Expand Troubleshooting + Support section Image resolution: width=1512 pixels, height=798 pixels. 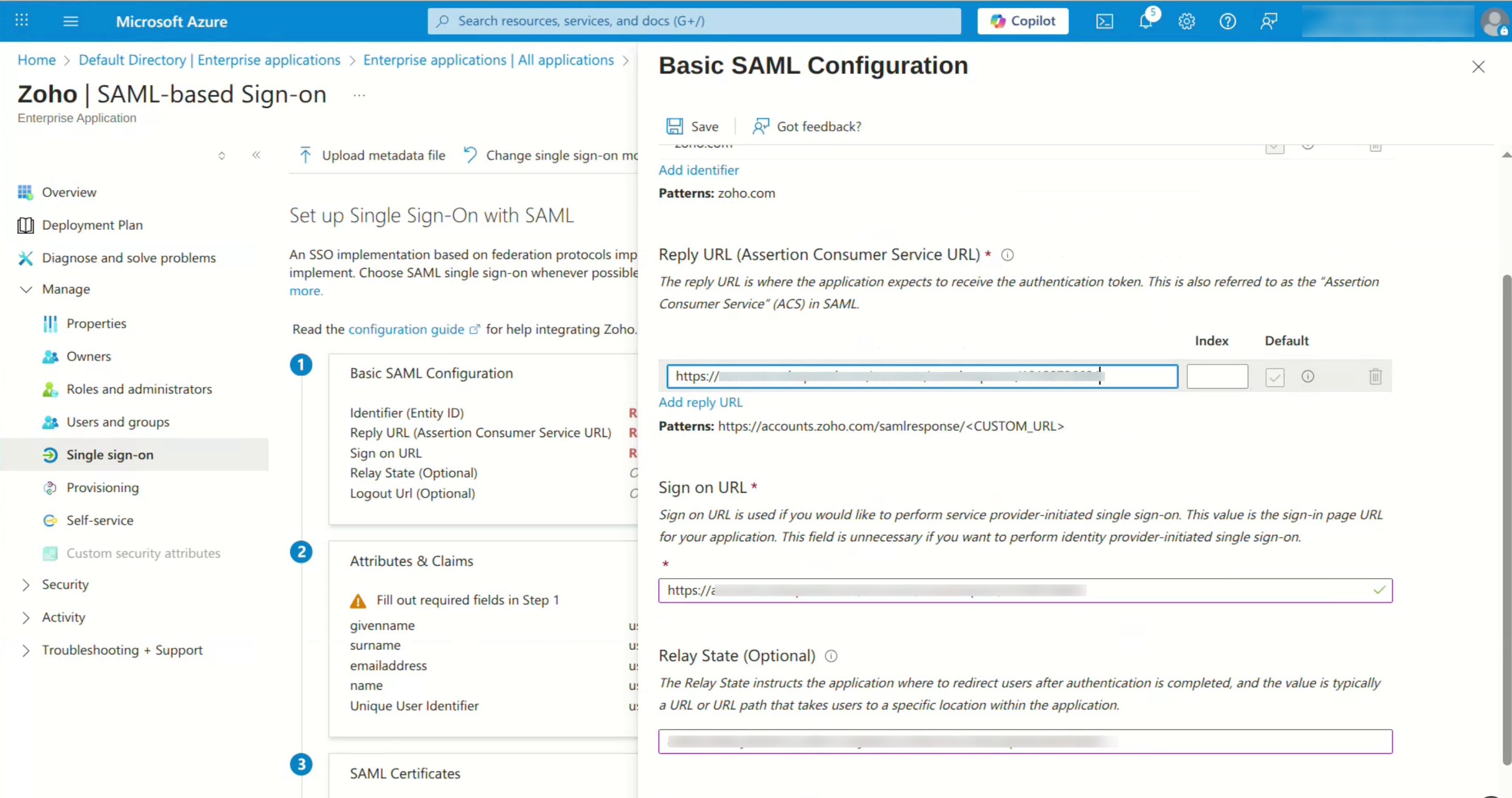coord(26,650)
